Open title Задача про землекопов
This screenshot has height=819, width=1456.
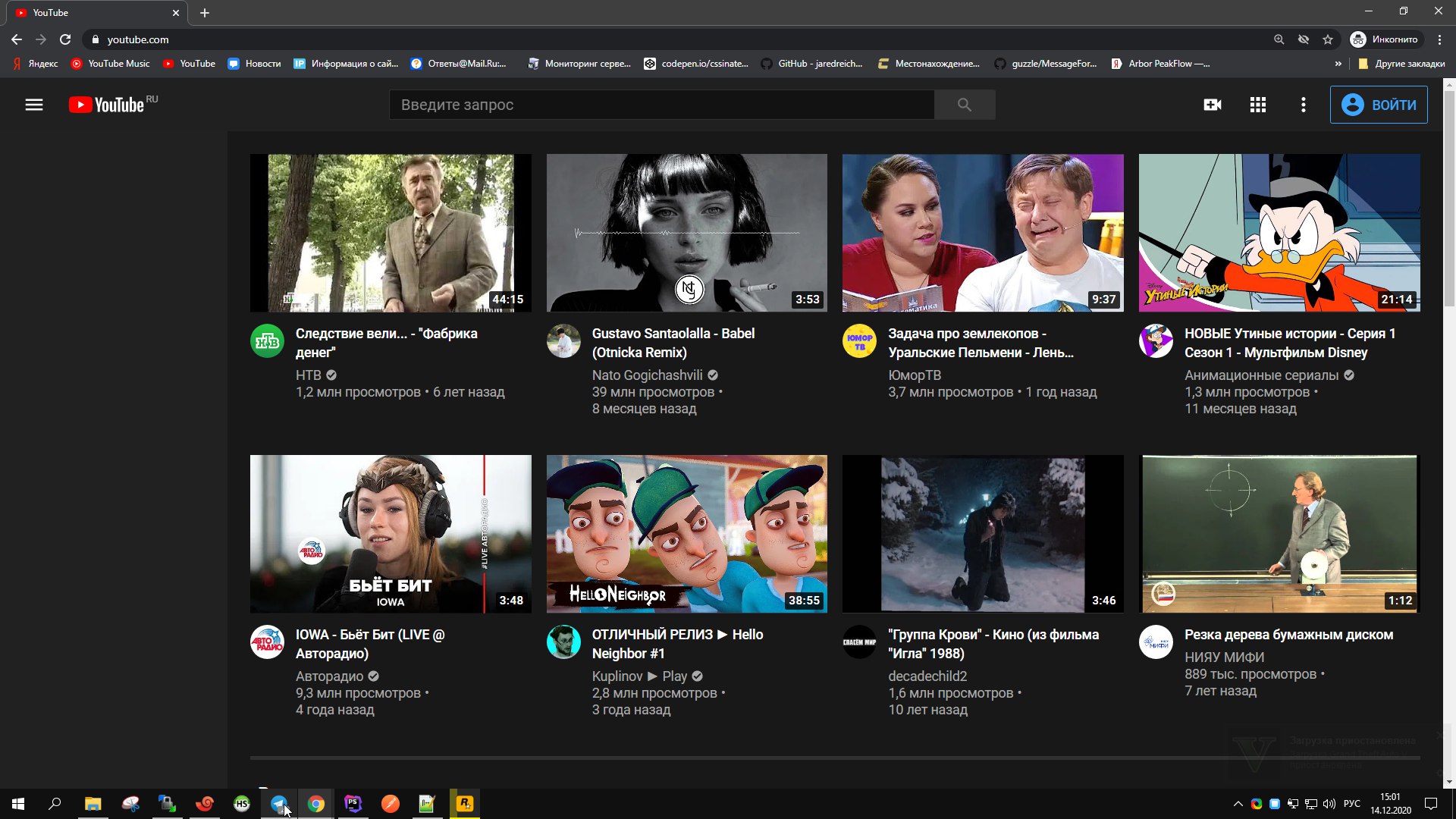click(x=981, y=343)
